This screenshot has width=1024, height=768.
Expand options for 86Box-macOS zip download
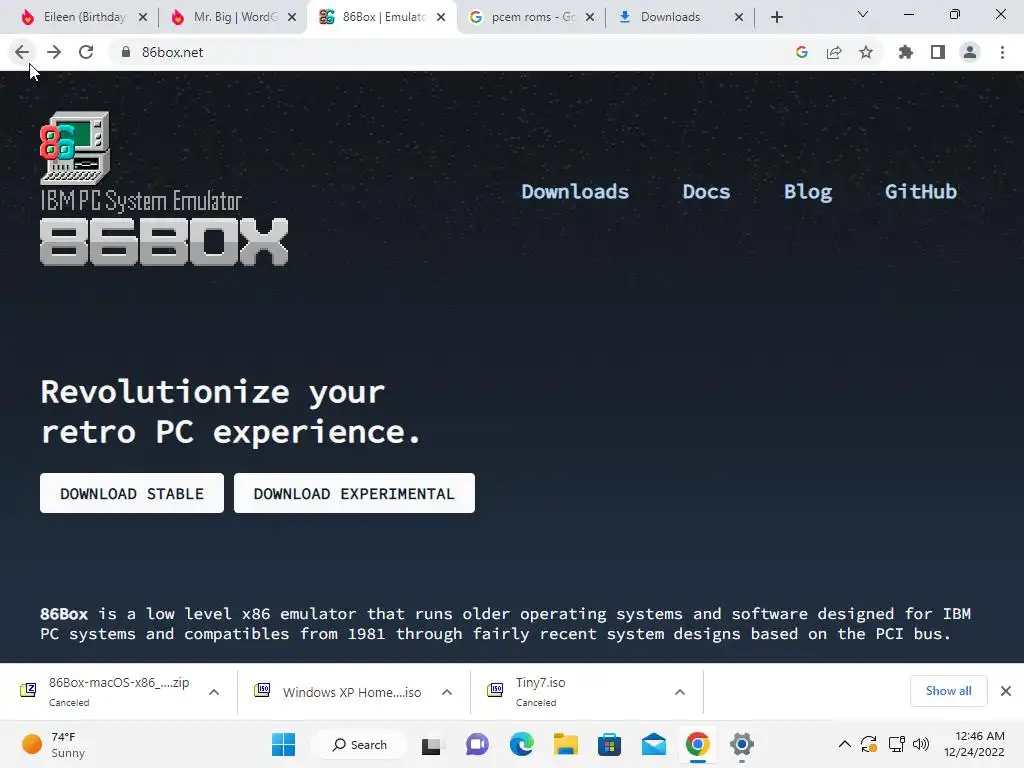coord(214,692)
